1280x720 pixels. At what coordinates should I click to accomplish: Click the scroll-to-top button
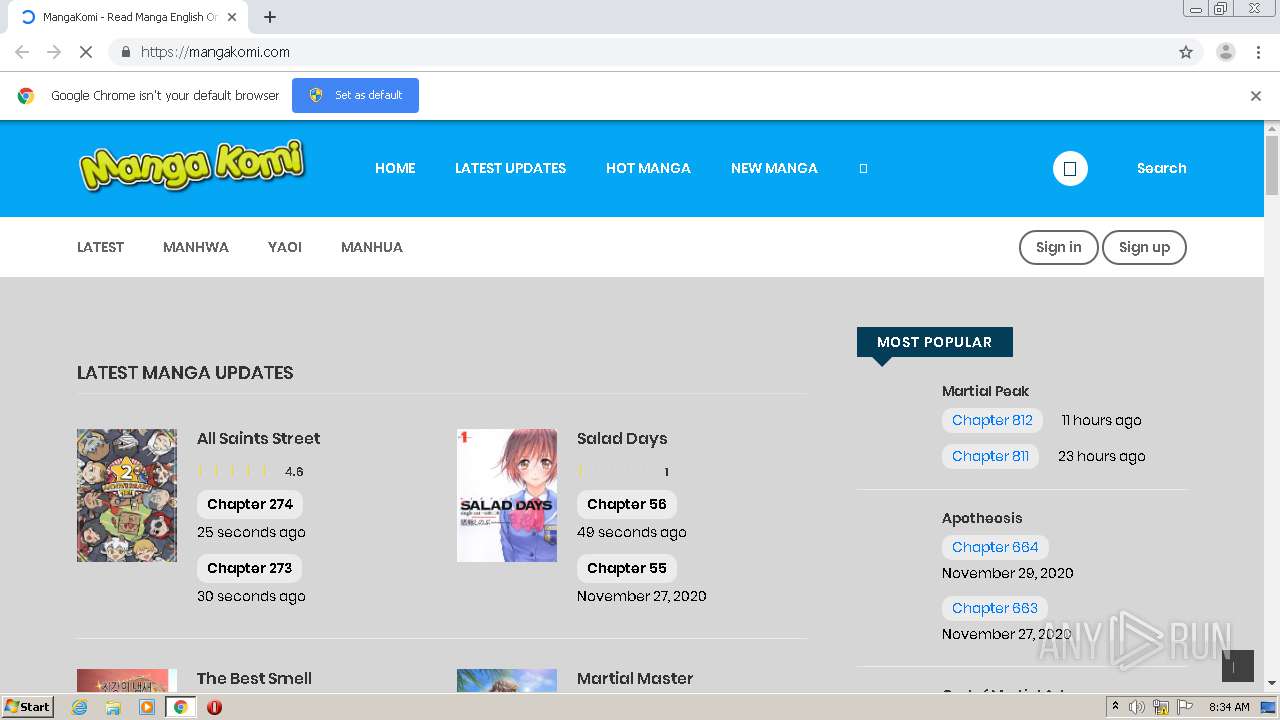(x=1238, y=666)
